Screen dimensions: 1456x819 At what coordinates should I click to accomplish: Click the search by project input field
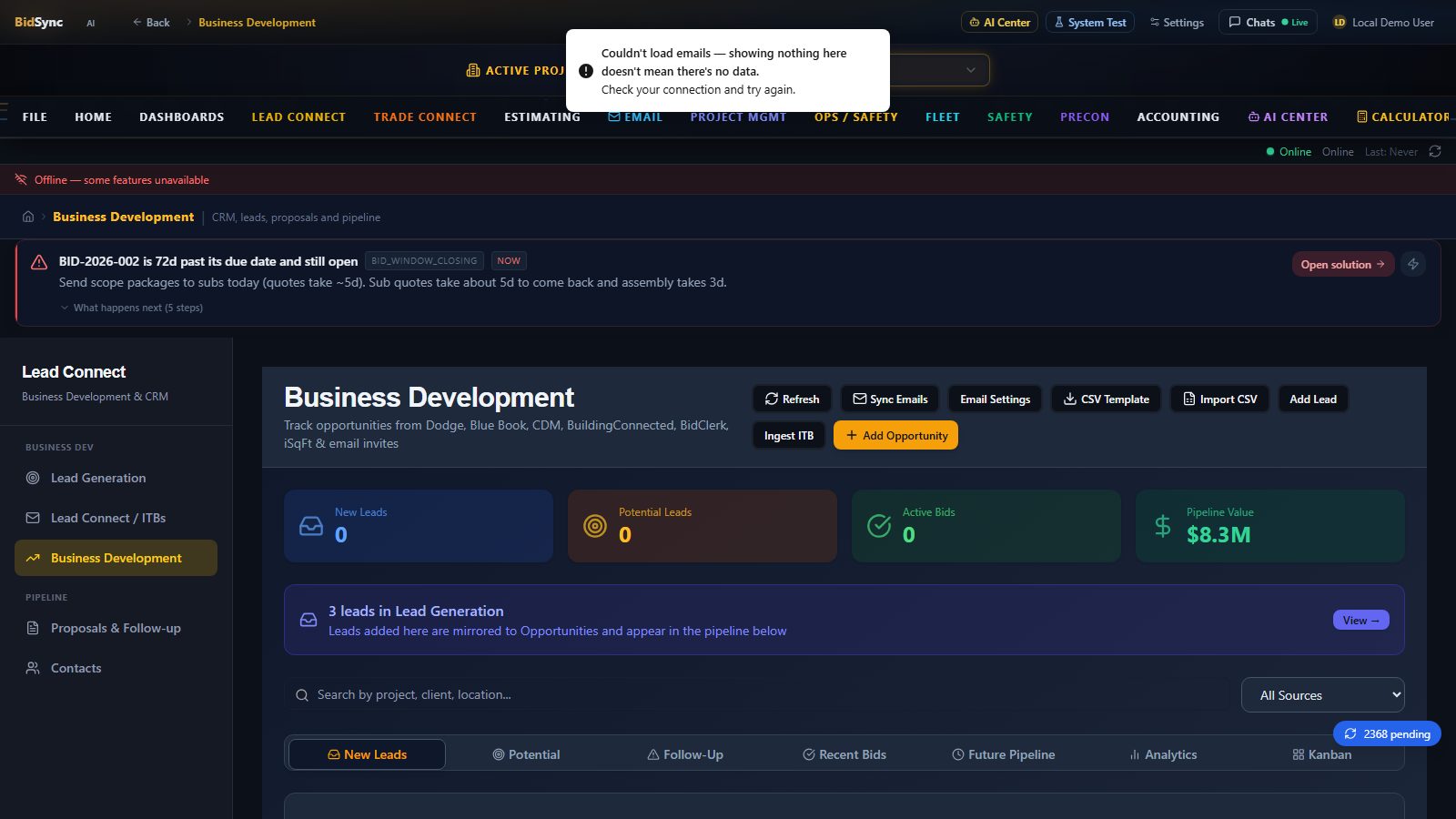coord(757,694)
